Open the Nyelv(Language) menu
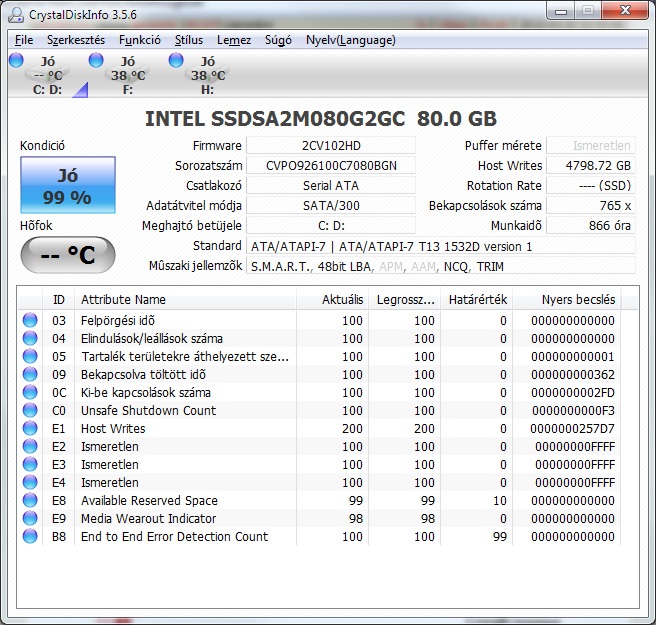 tap(351, 40)
